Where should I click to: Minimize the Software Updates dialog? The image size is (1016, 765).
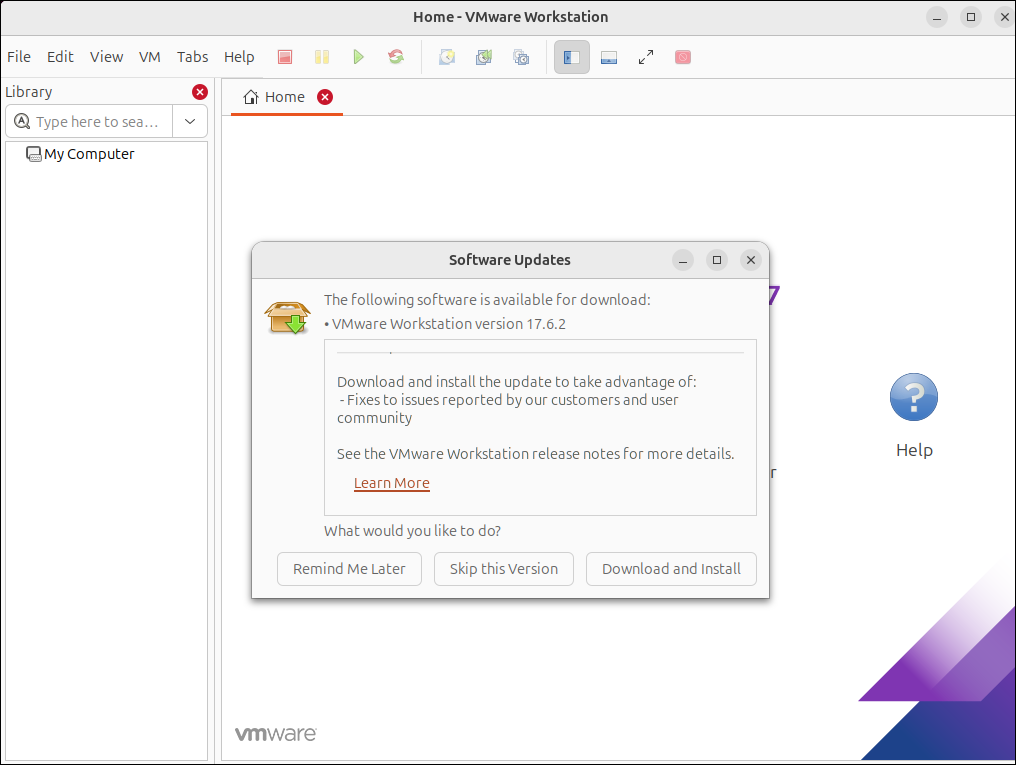pyautogui.click(x=682, y=260)
